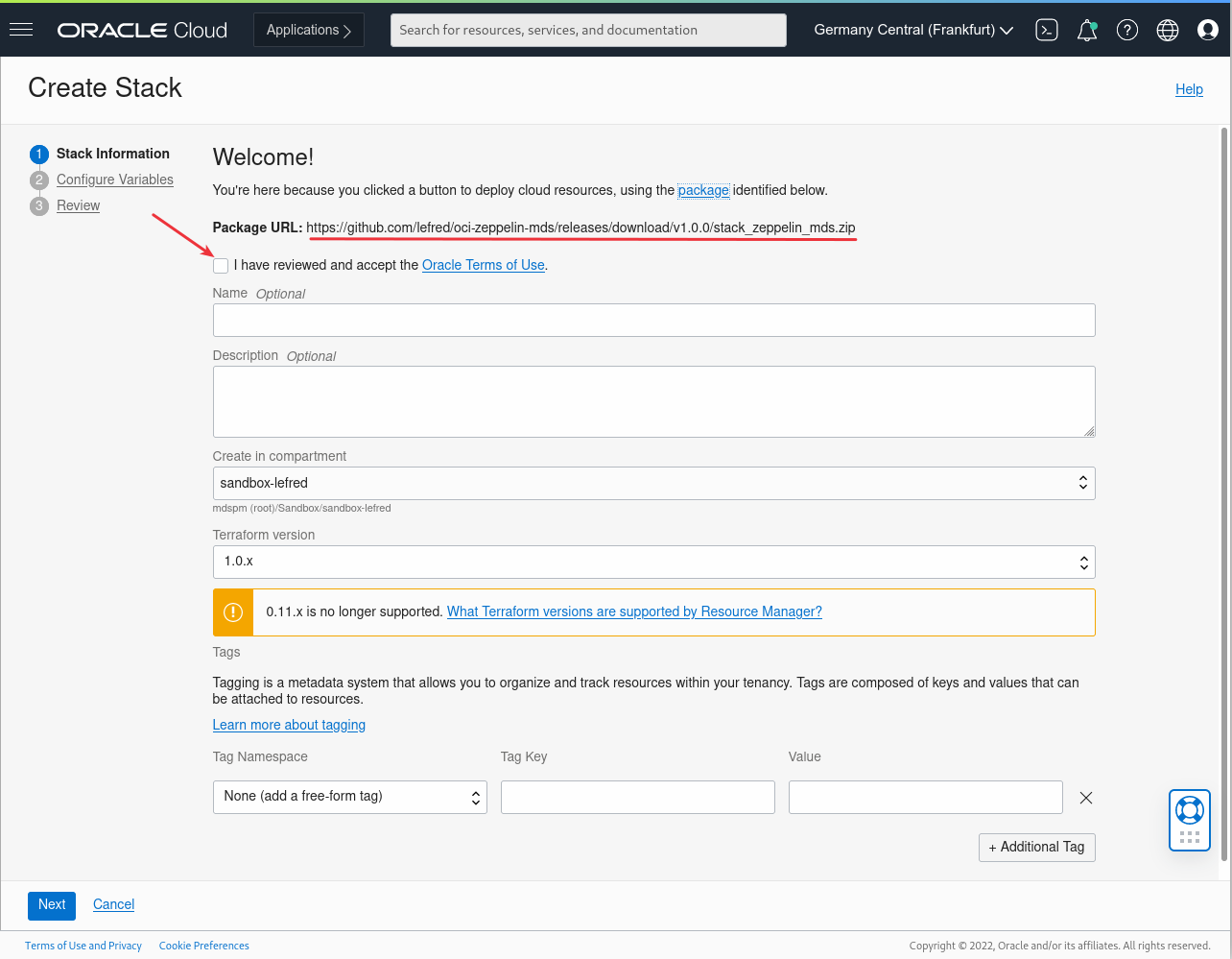This screenshot has height=959, width=1232.
Task: Click into the stack Name field
Action: point(653,320)
